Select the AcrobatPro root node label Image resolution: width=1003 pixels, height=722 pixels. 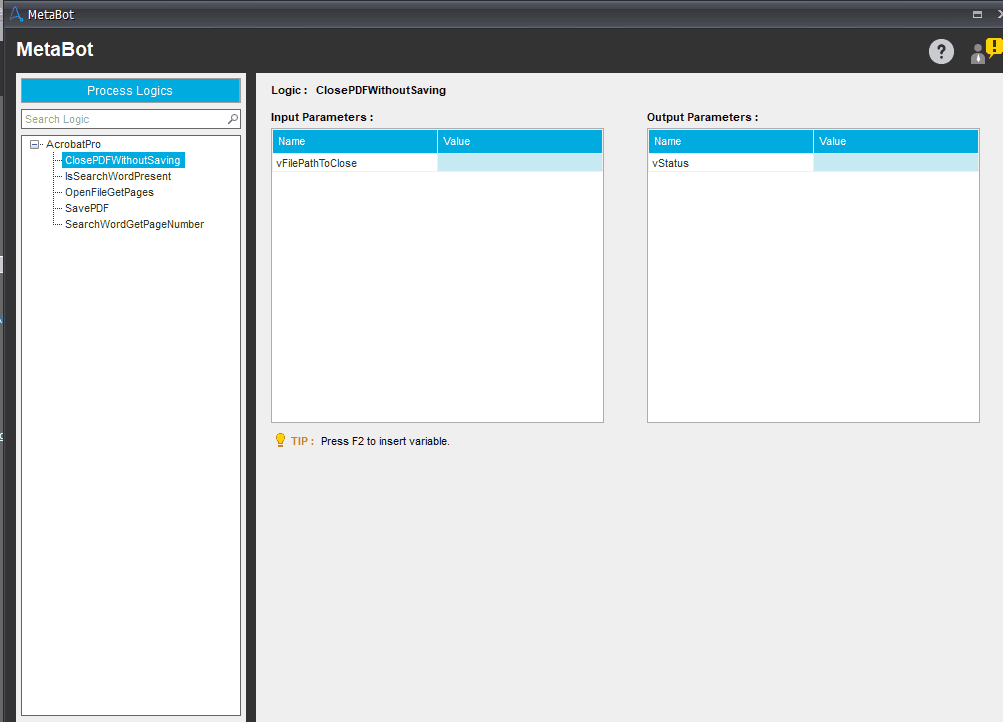coord(74,145)
